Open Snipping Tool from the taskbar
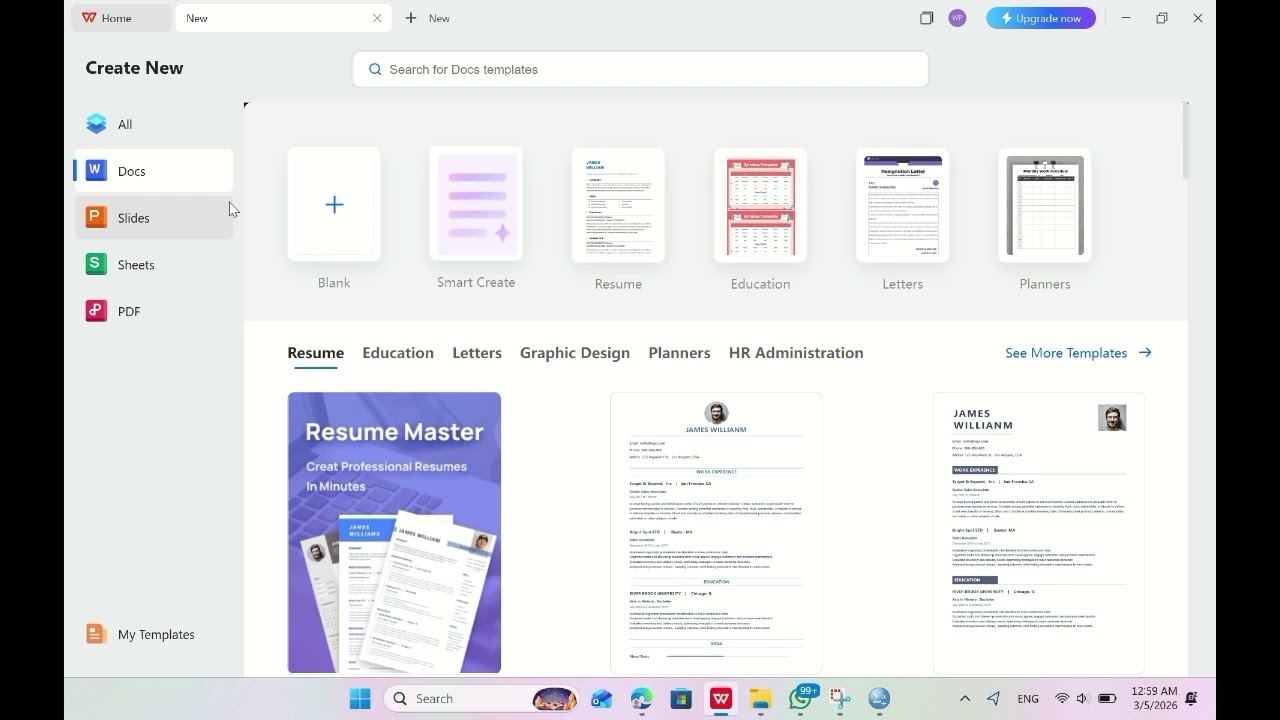Image resolution: width=1280 pixels, height=720 pixels. pyautogui.click(x=840, y=698)
